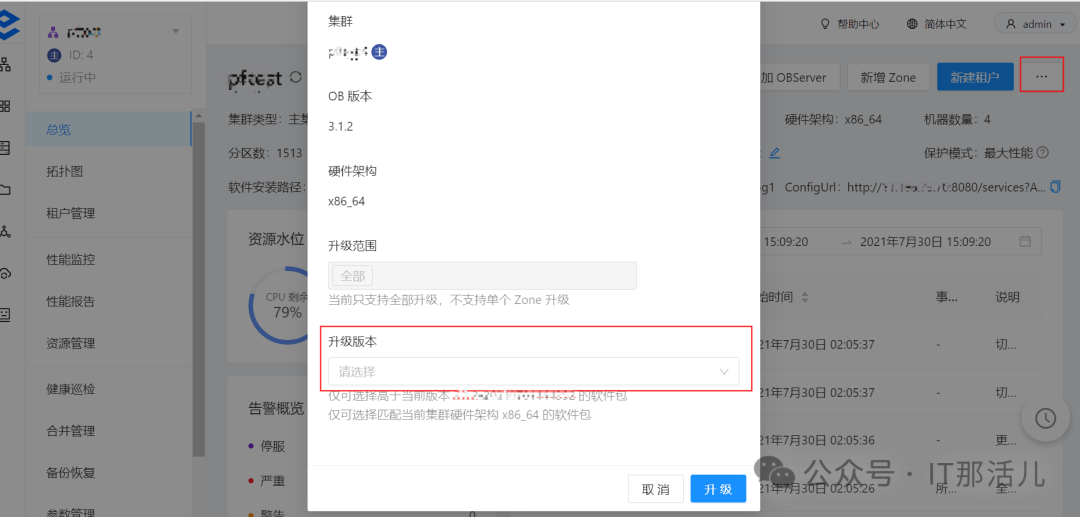1080x517 pixels.
Task: Click the 取消 button in the dialog
Action: click(x=656, y=489)
